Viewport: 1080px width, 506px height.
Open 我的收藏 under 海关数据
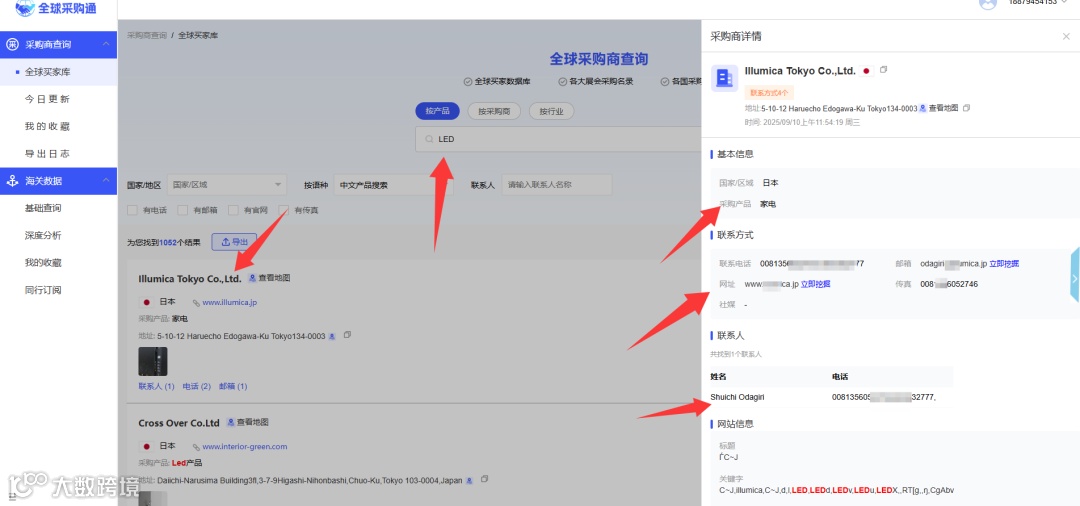coord(43,262)
